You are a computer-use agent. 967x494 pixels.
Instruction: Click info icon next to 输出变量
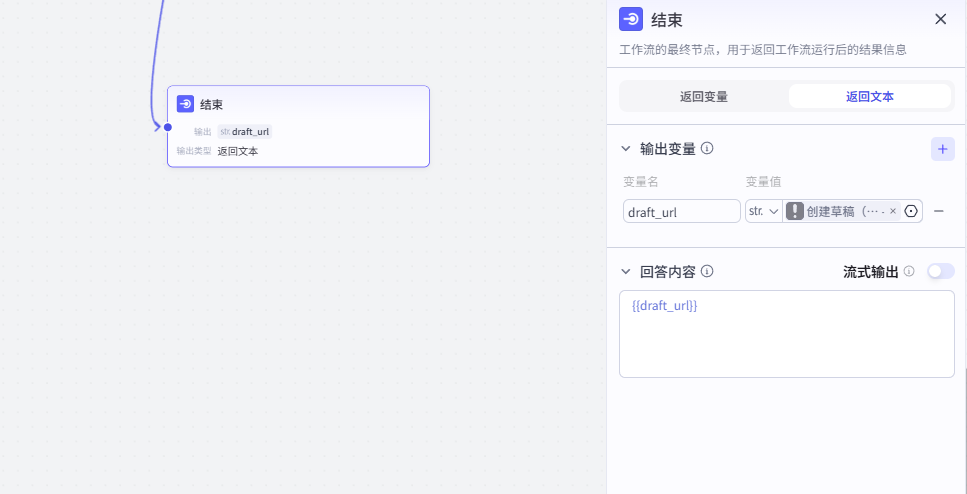[707, 148]
